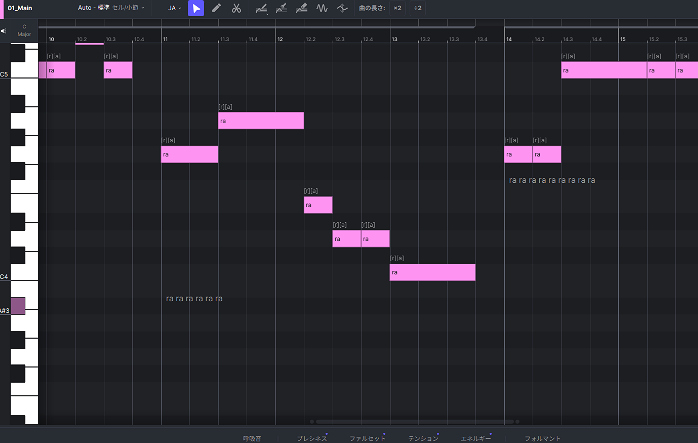Switch to the テンション parameter tab
The height and width of the screenshot is (443, 698).
tap(423, 438)
